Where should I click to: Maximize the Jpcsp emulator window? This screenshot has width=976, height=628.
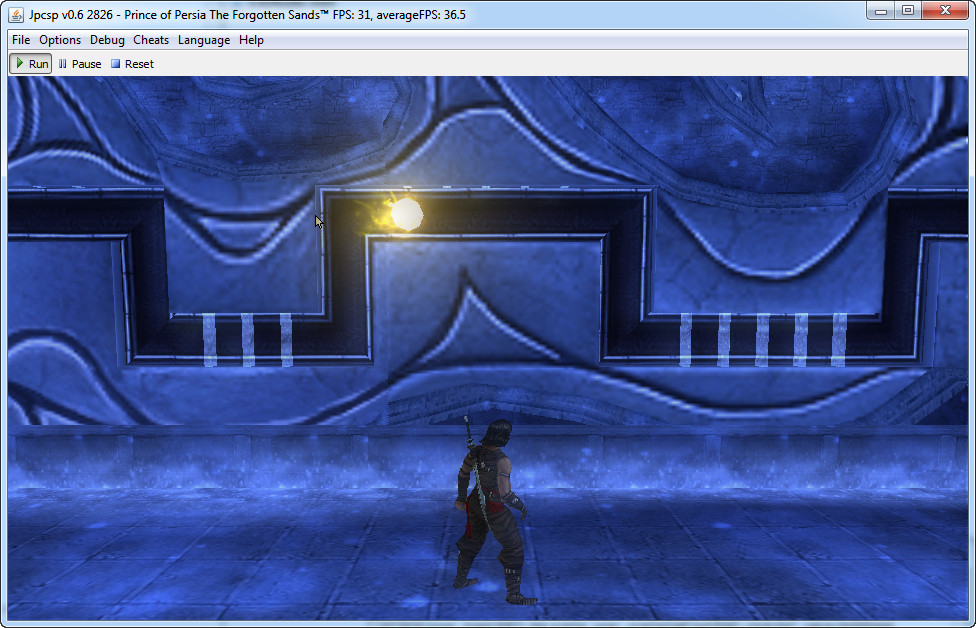[x=908, y=11]
